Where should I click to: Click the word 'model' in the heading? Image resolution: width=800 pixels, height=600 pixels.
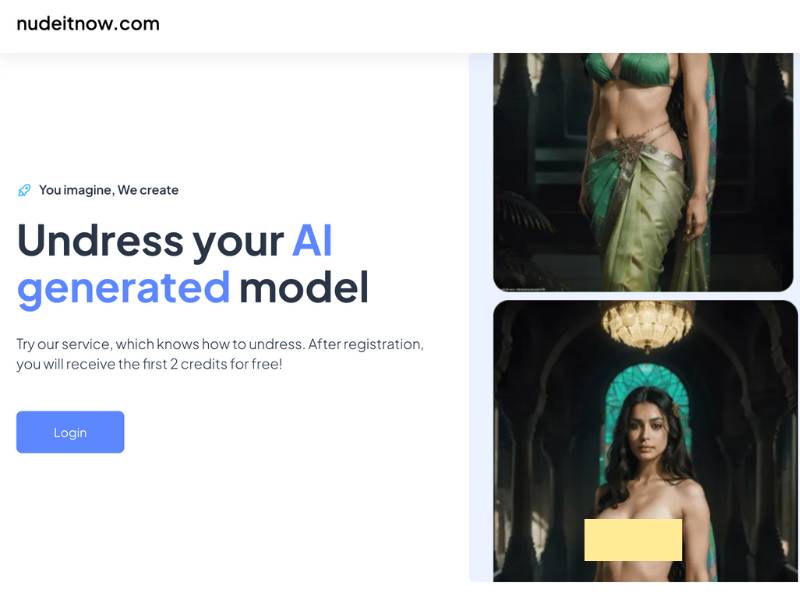point(304,287)
